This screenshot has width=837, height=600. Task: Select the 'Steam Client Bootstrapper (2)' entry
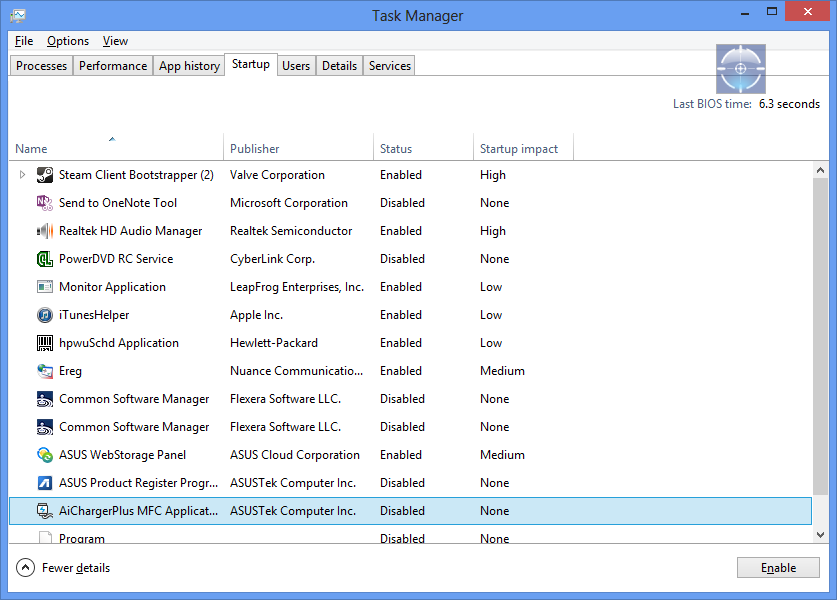pyautogui.click(x=136, y=175)
